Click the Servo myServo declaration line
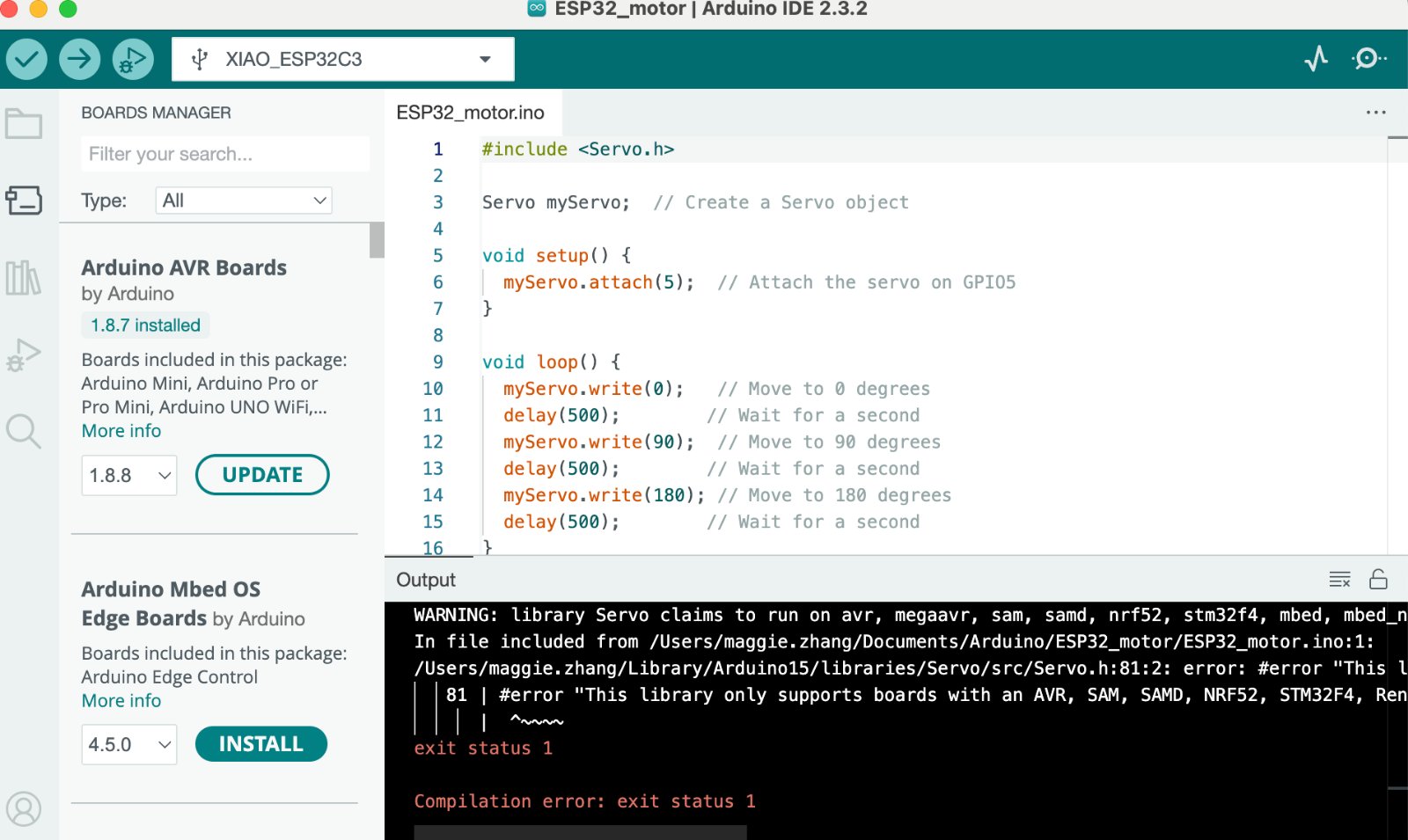 (556, 202)
